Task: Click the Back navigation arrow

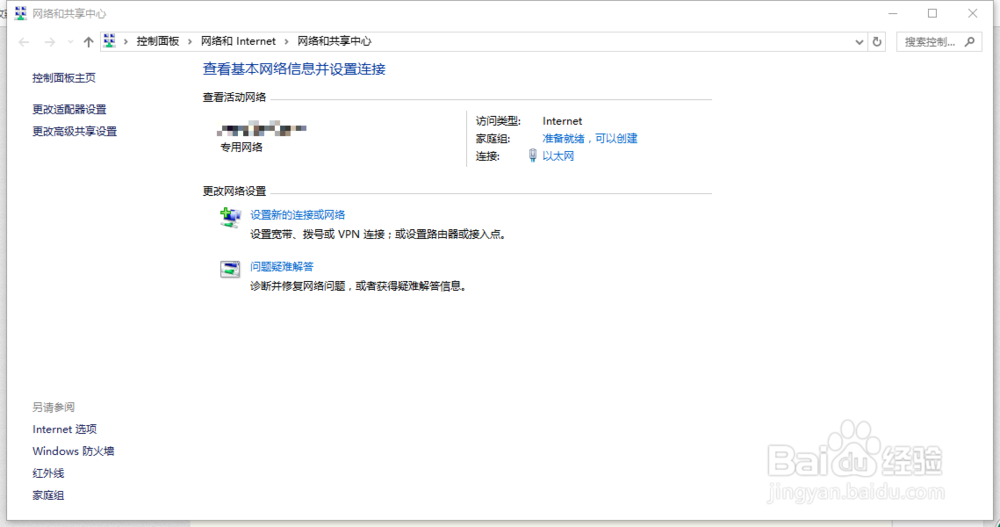Action: [24, 42]
